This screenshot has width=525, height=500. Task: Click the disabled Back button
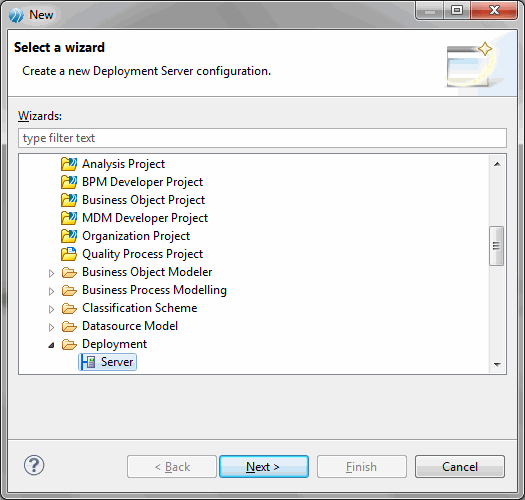click(x=172, y=467)
